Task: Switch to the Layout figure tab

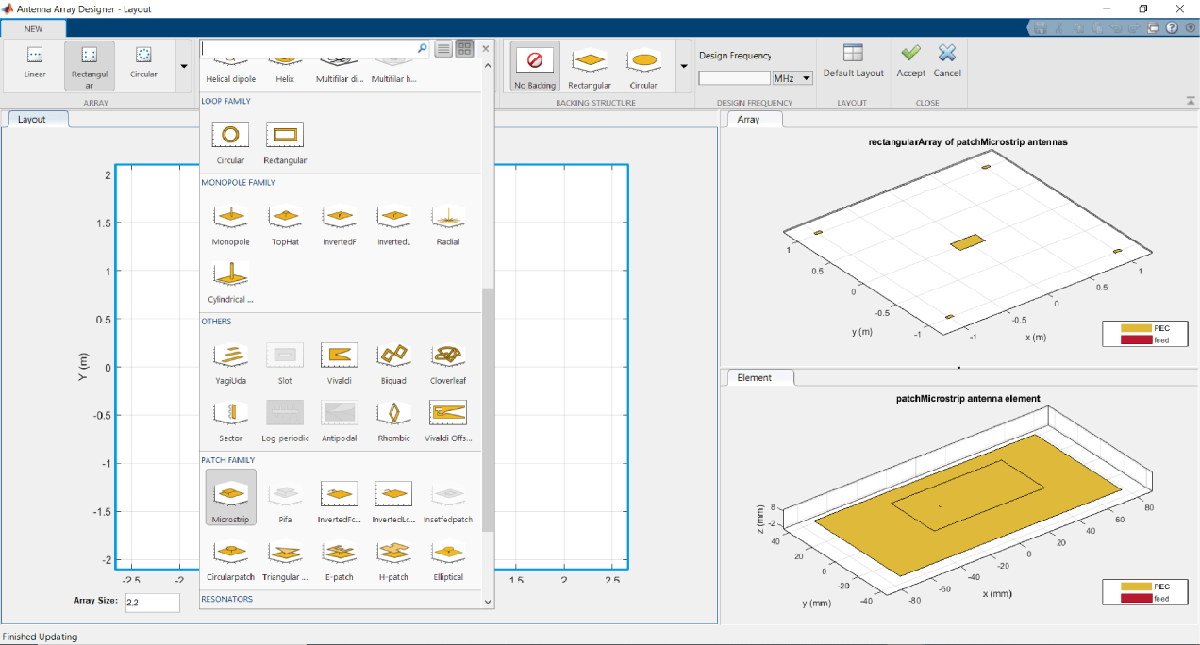Action: coord(38,119)
